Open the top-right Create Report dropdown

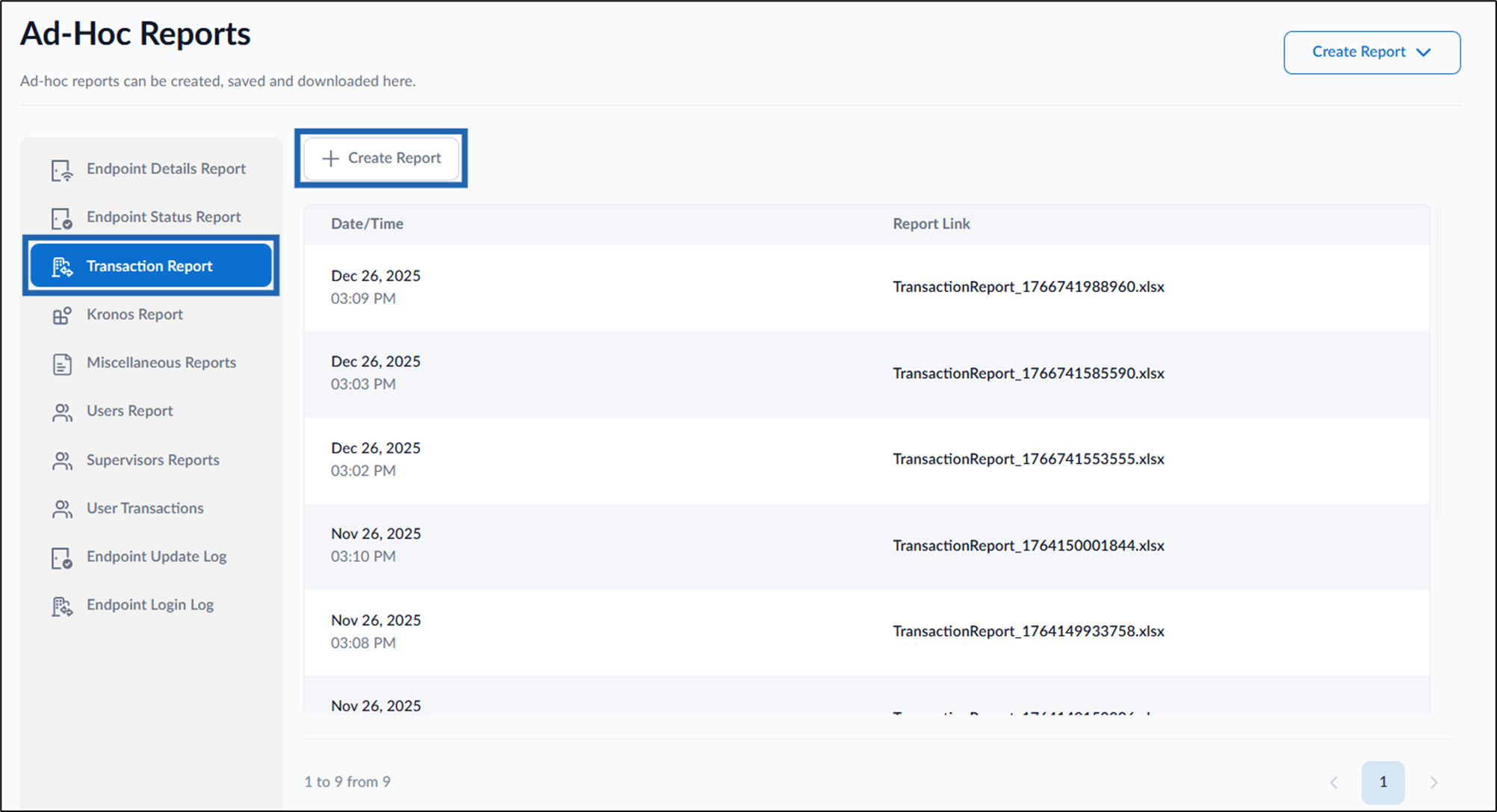pyautogui.click(x=1372, y=52)
